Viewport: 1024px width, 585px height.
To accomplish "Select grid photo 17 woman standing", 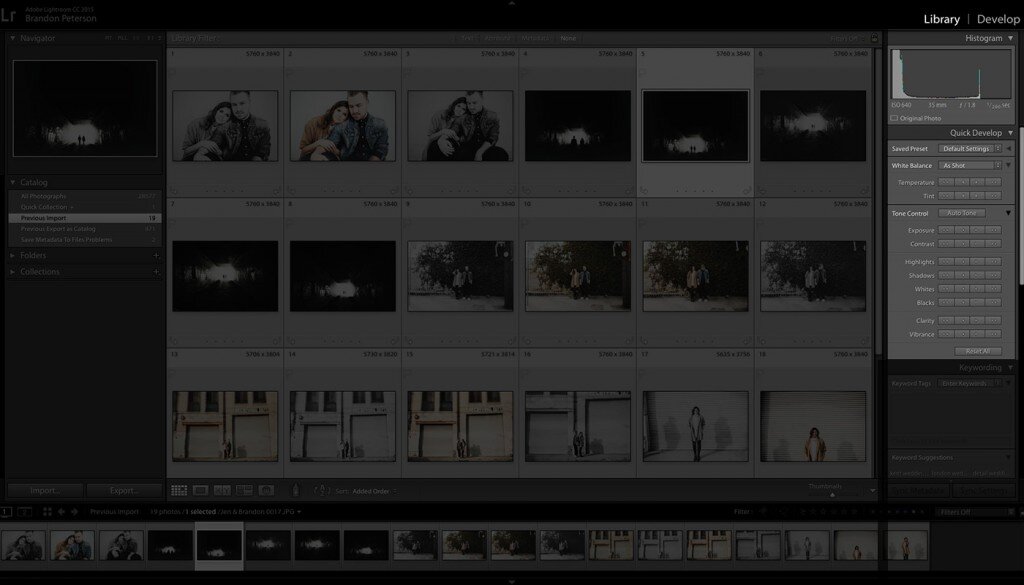I will click(696, 426).
